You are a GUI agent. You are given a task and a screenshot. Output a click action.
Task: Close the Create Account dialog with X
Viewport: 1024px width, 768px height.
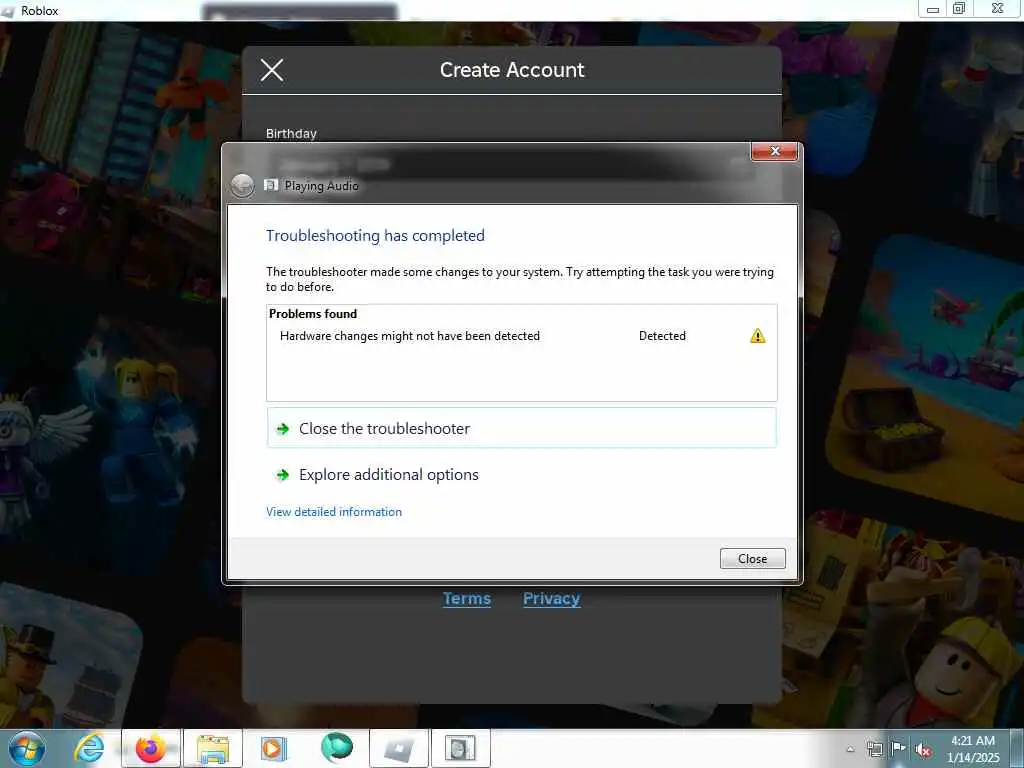pos(272,69)
